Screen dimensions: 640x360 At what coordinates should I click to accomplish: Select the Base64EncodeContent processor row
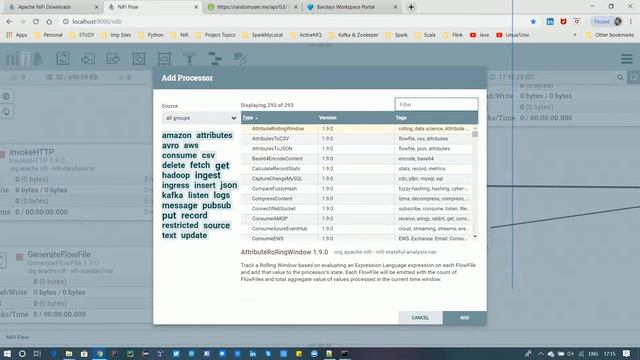pyautogui.click(x=357, y=158)
